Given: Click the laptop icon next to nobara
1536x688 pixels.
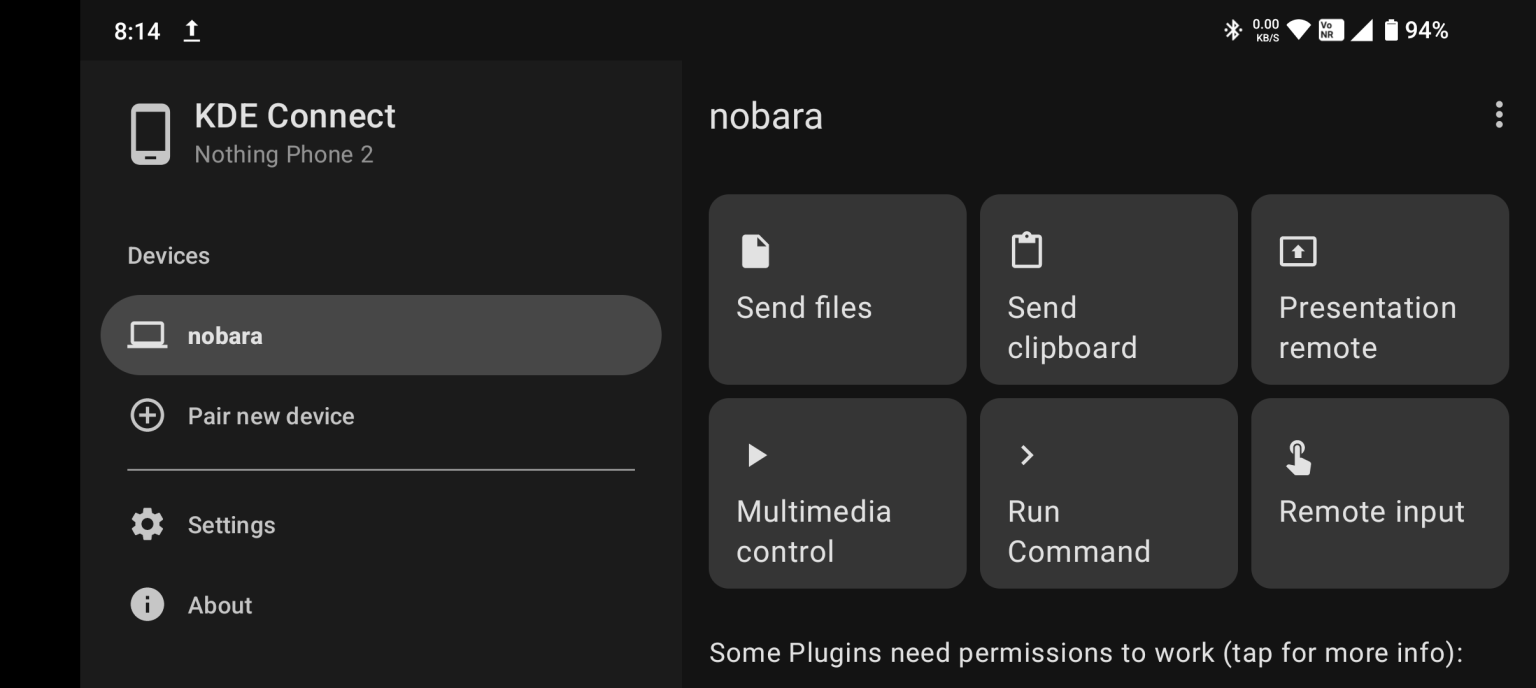Looking at the screenshot, I should point(148,335).
